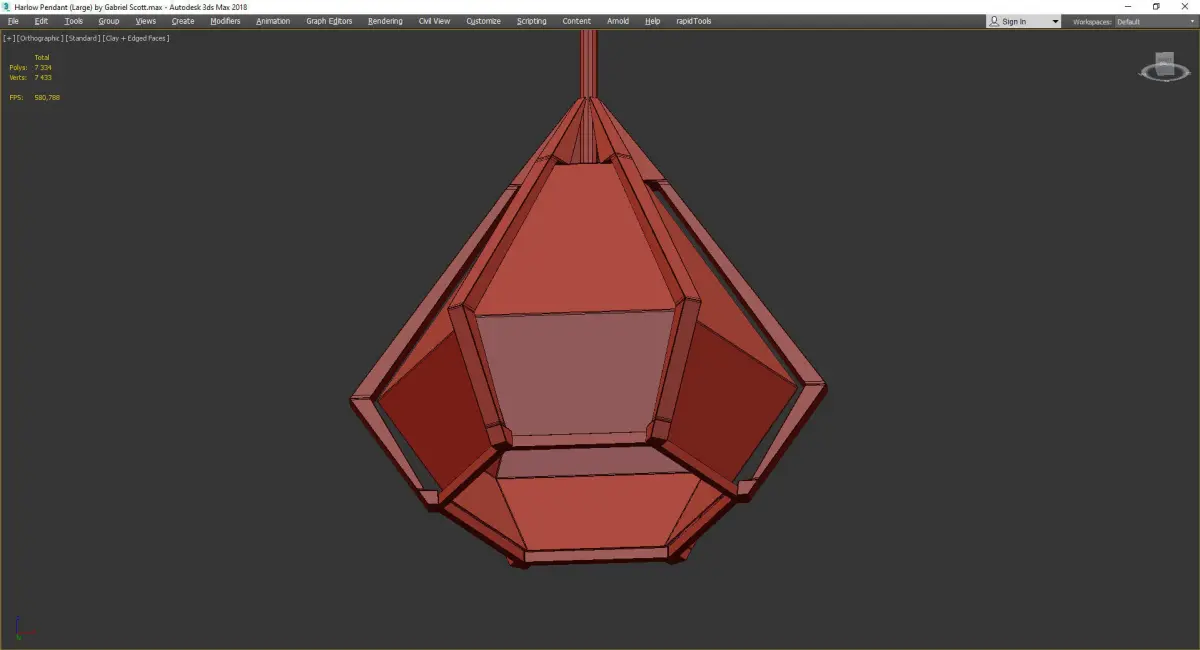Open the Help menu

click(x=652, y=21)
